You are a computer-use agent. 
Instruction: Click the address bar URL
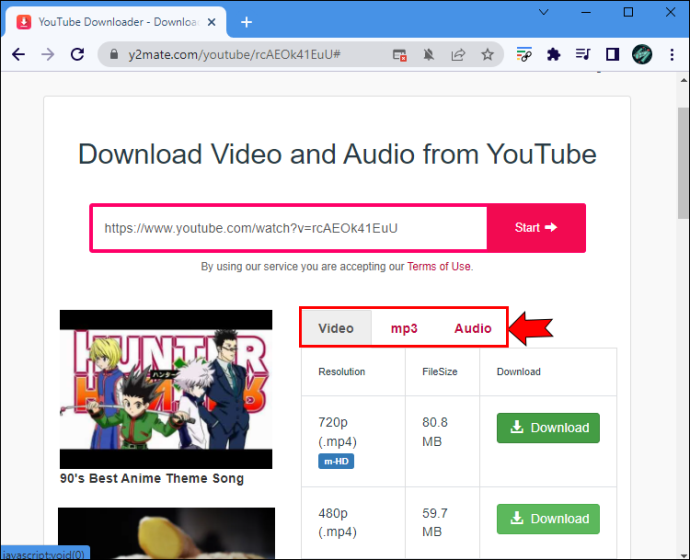[x=234, y=55]
